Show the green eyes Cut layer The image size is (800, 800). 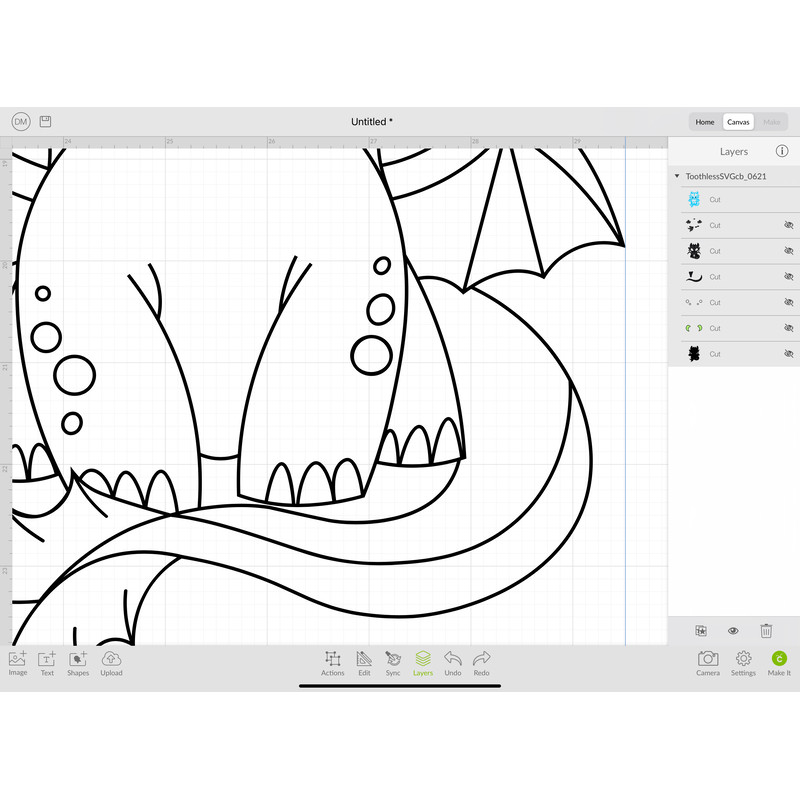point(788,328)
